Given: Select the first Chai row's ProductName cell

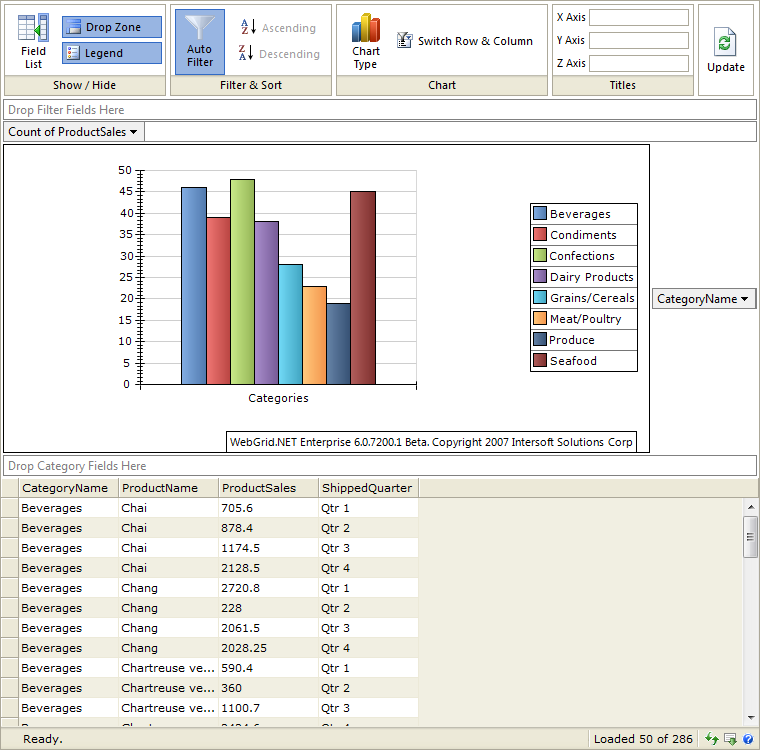Looking at the screenshot, I should coord(168,508).
